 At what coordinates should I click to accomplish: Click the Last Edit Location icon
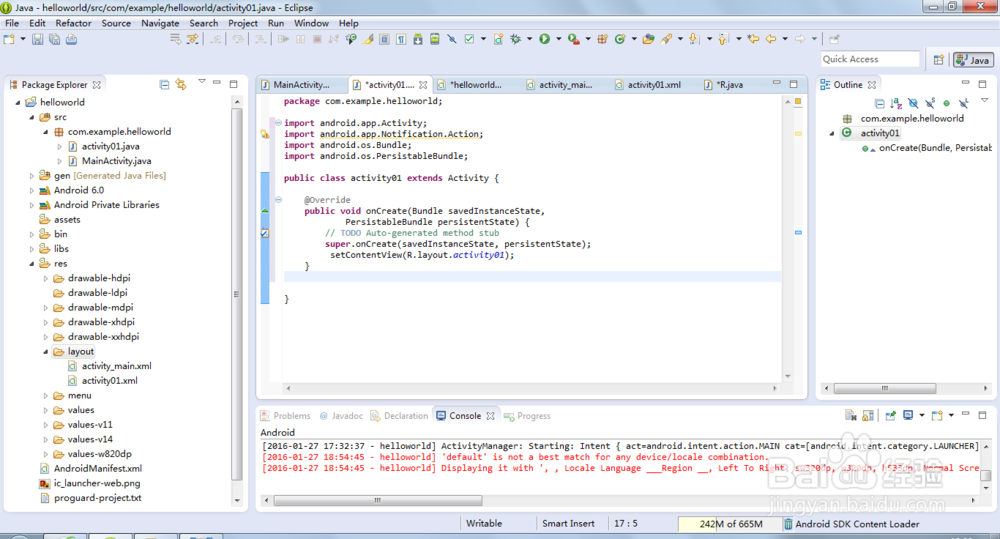753,39
